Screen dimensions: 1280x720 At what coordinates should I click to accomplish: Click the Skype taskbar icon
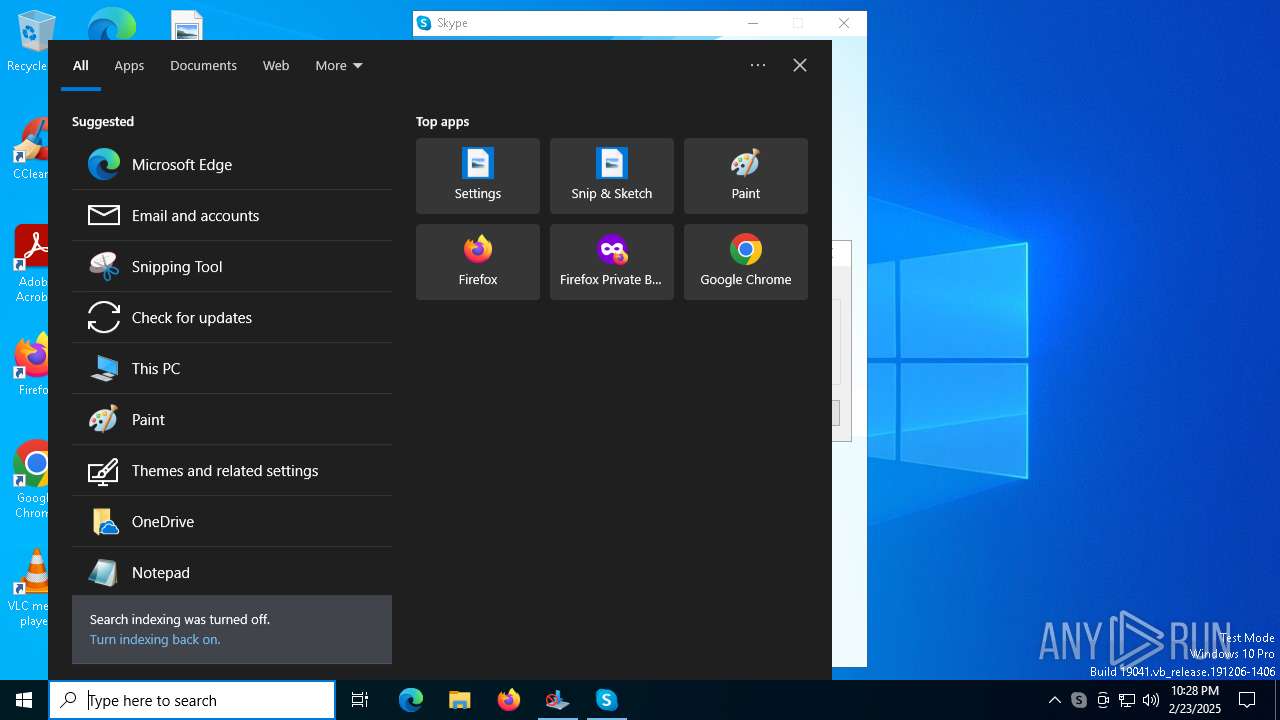tap(607, 700)
